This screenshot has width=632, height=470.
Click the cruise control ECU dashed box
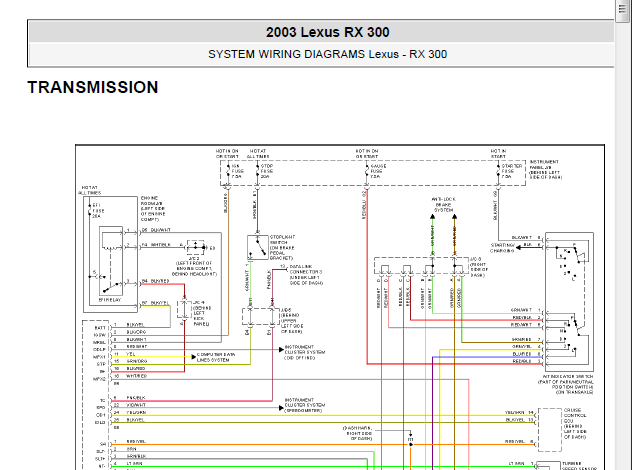550,430
